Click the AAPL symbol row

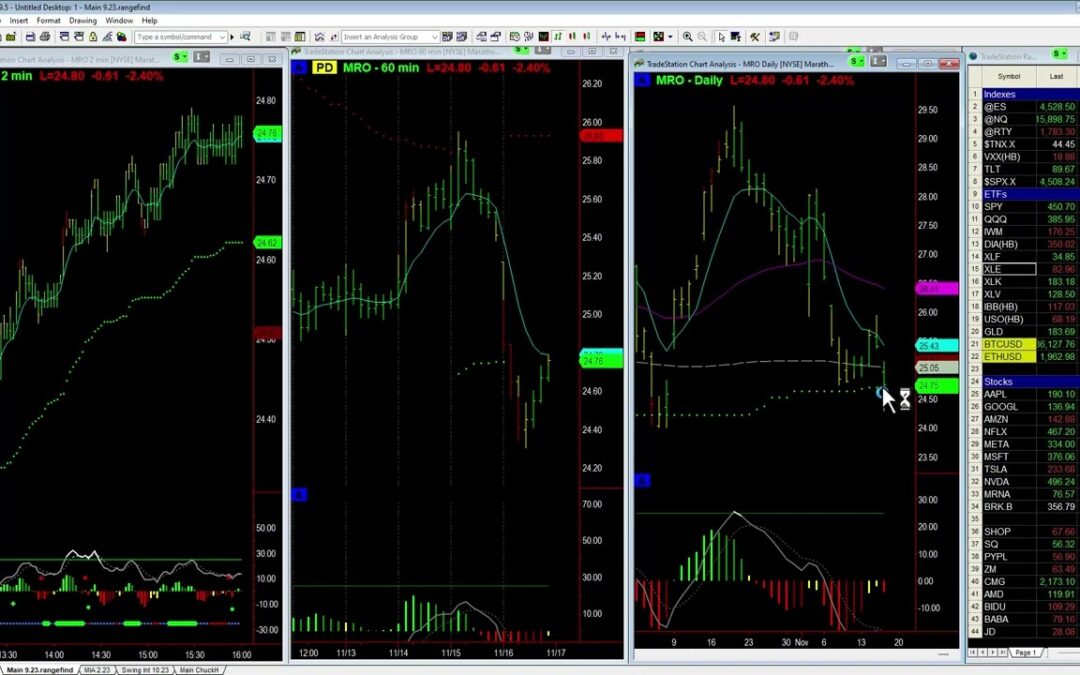(1024, 395)
